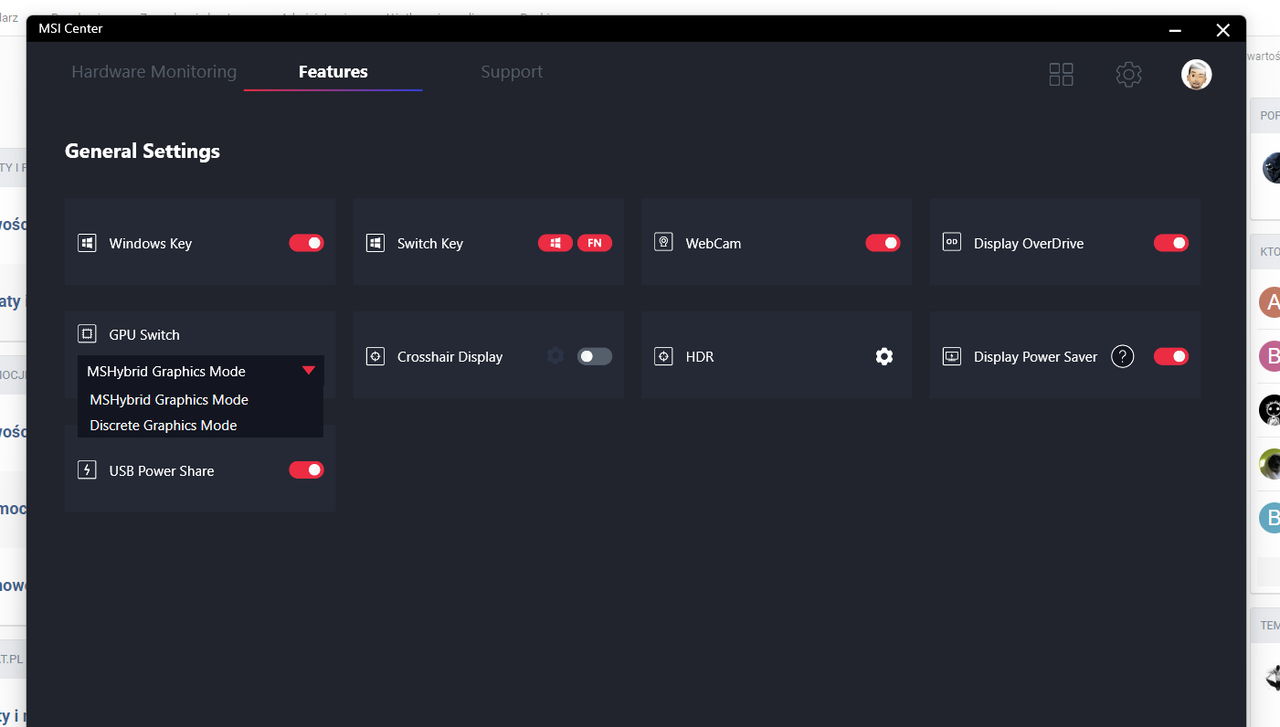
Task: Disable the Windows Key toggle
Action: [x=307, y=243]
